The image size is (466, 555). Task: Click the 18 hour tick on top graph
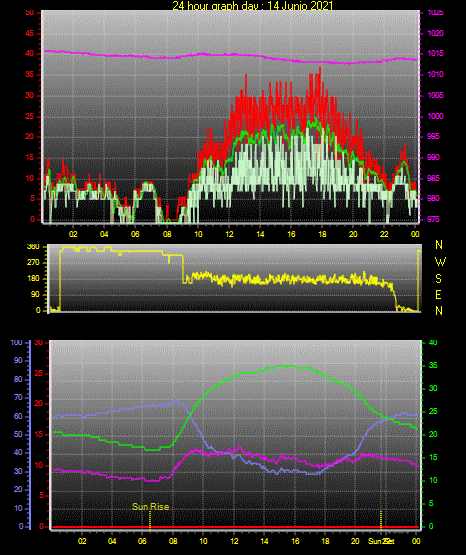tap(322, 234)
